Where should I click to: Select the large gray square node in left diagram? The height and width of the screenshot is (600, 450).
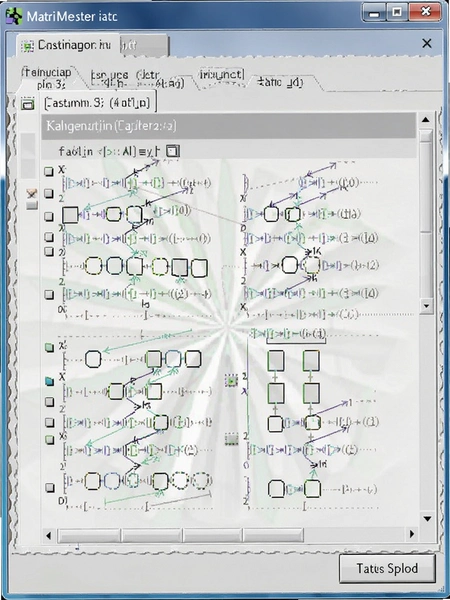(x=70, y=215)
